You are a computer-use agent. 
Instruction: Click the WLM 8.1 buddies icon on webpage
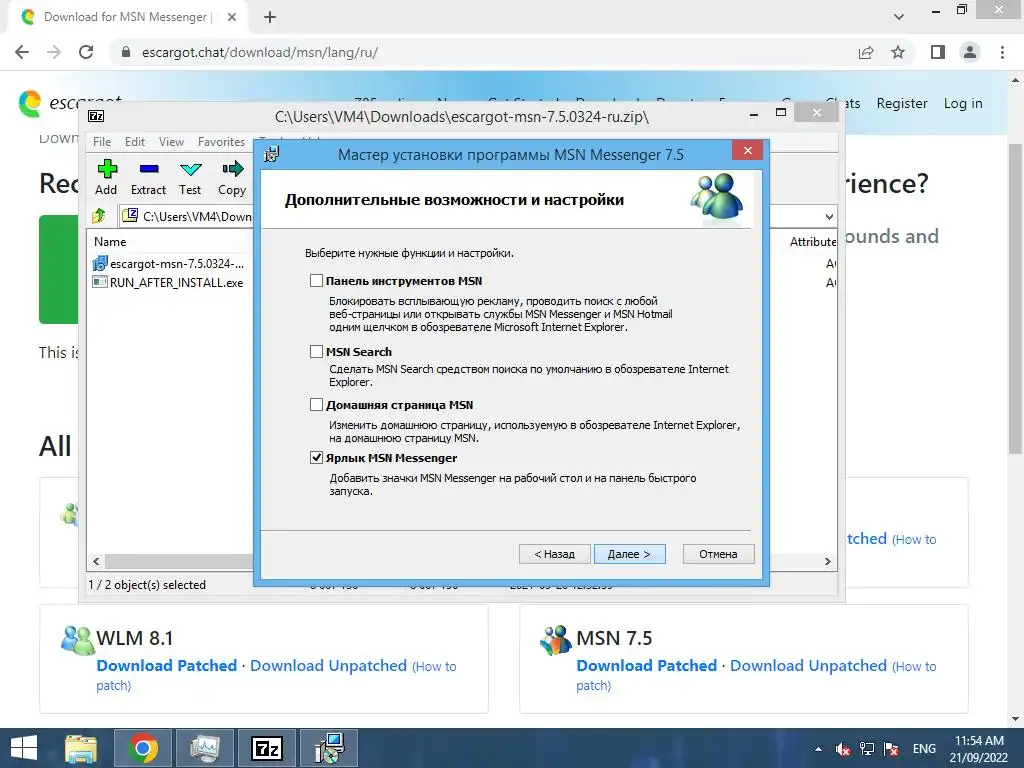coord(77,639)
